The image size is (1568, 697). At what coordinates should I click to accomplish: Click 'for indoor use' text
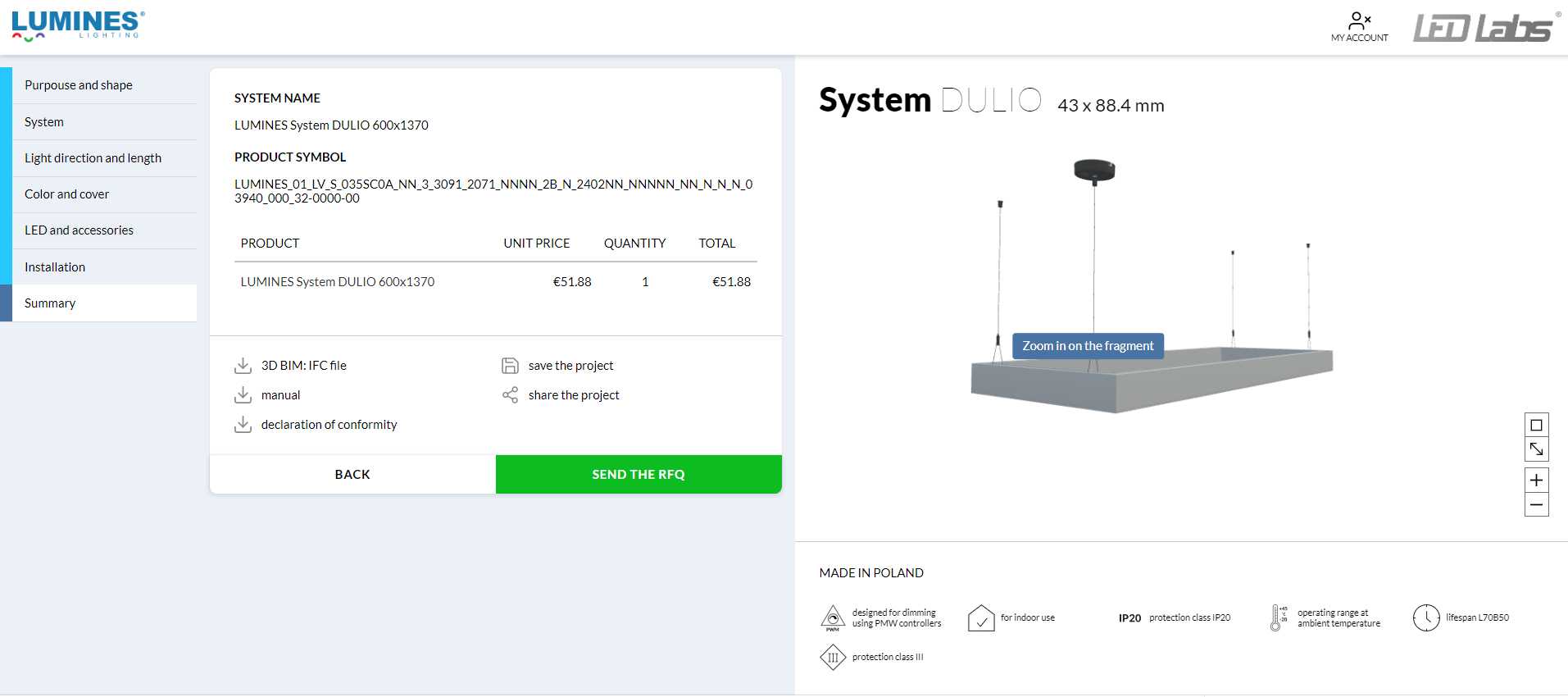1028,618
